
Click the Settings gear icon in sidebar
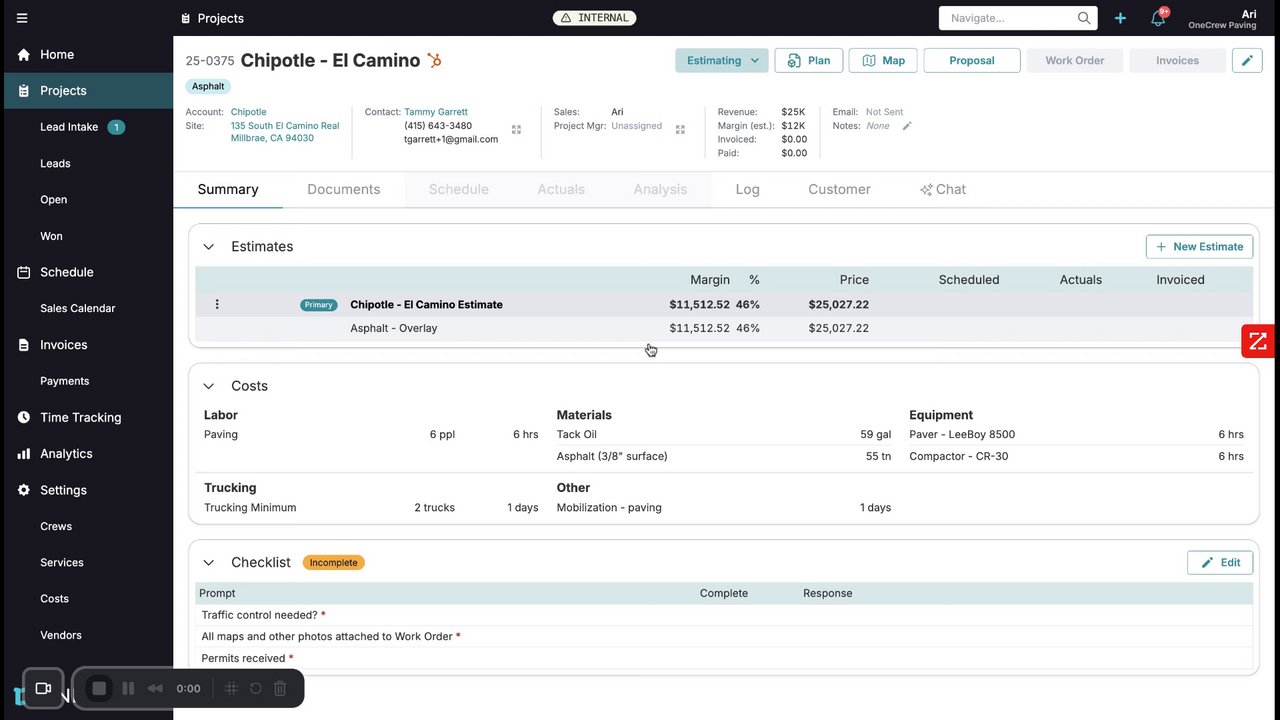pos(24,490)
